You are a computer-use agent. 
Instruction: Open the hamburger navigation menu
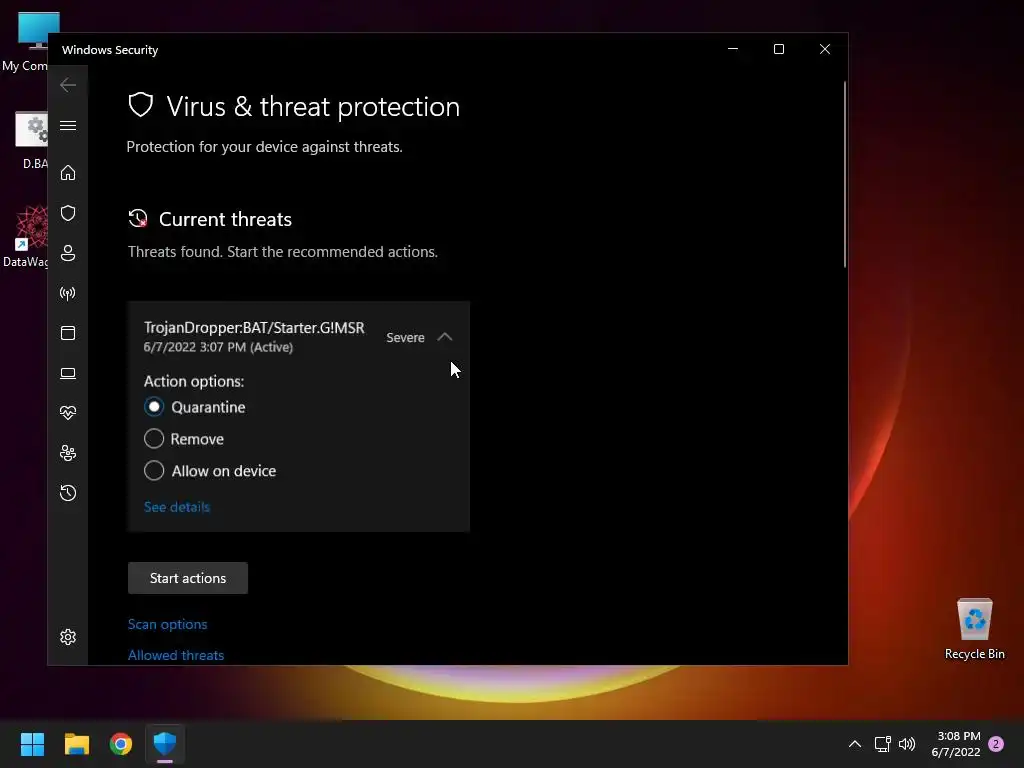68,125
